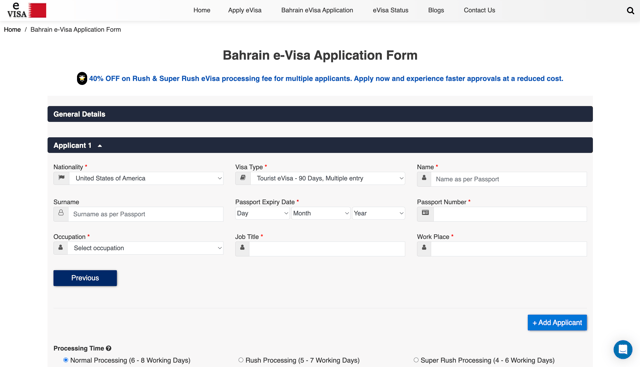Open the passport expiry Day dropdown
640x367 pixels.
coord(262,214)
